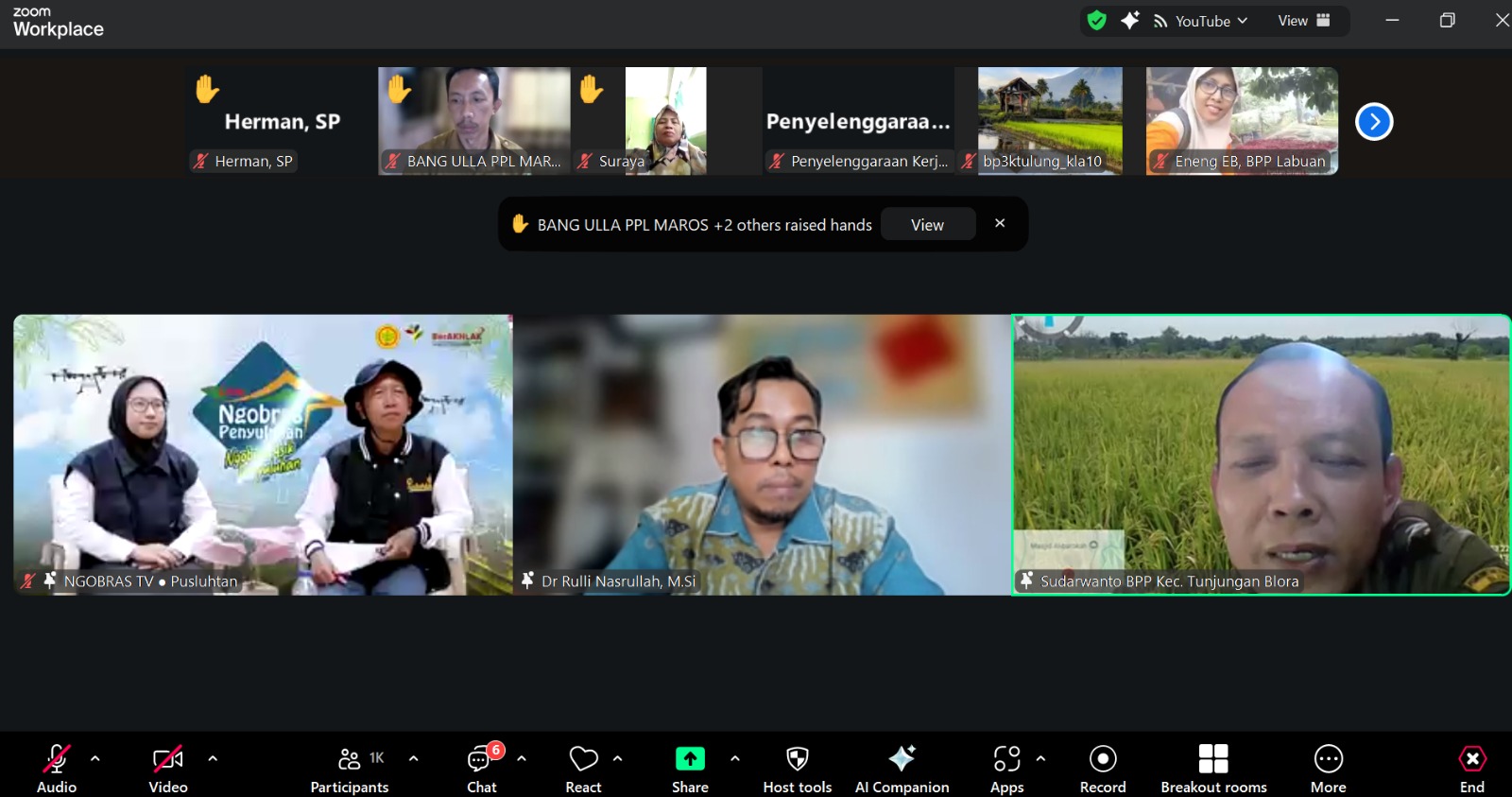
Task: Expand caret next to Apps
Action: [x=1040, y=758]
